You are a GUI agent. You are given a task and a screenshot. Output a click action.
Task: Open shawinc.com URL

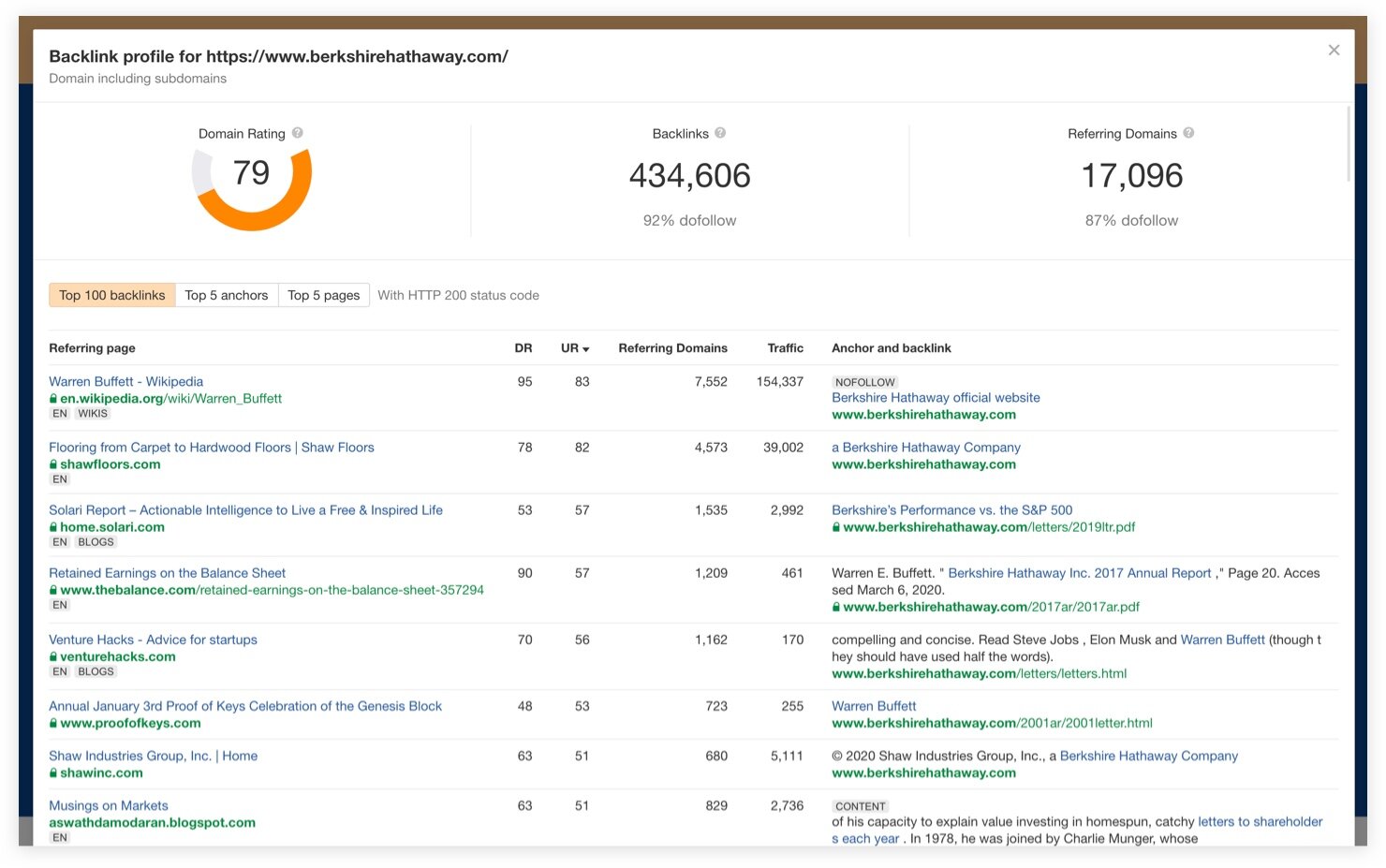tap(101, 773)
